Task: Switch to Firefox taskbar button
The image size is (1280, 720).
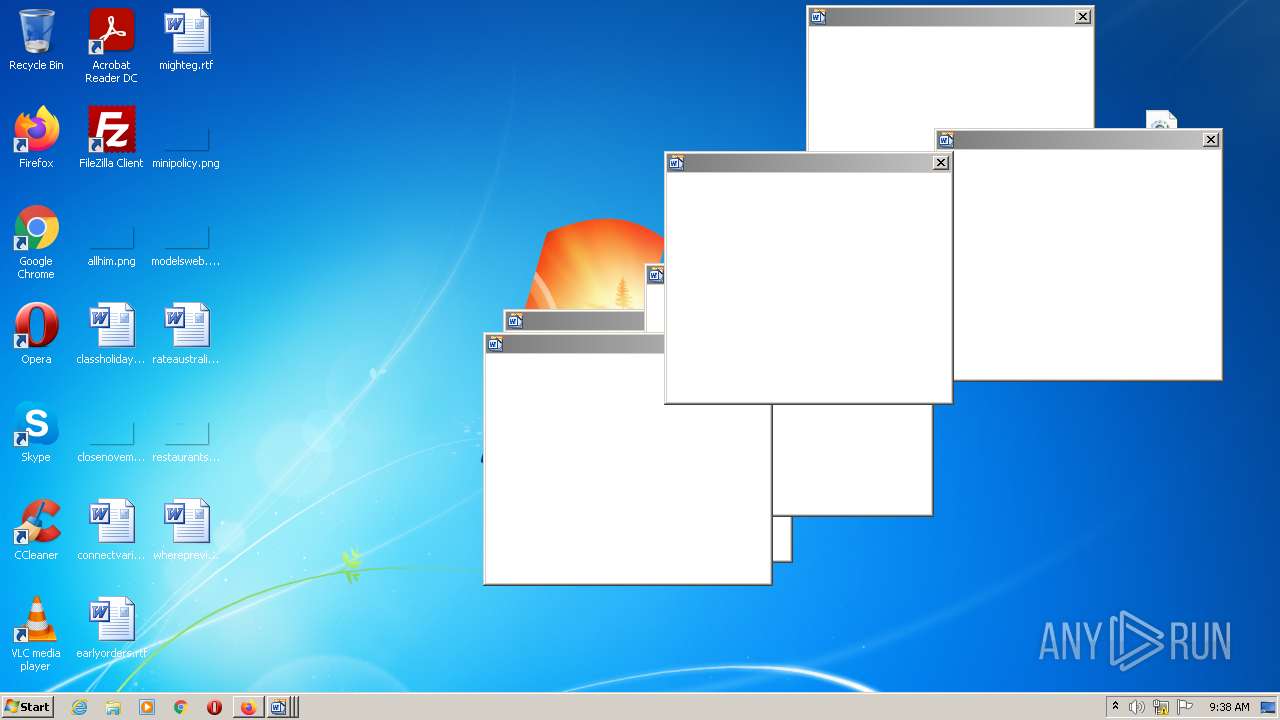Action: 248,707
